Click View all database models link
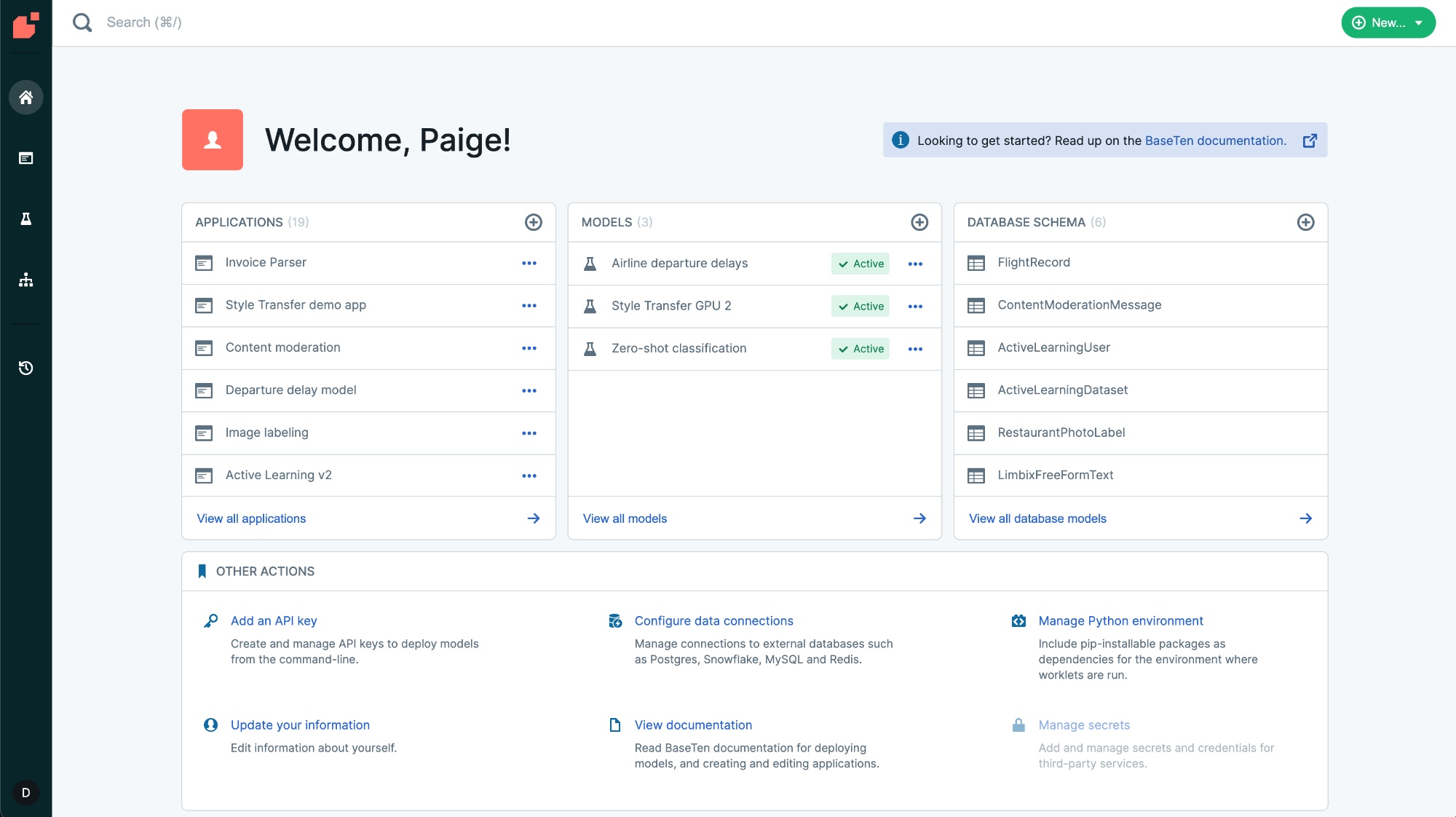Image resolution: width=1456 pixels, height=817 pixels. pos(1037,518)
